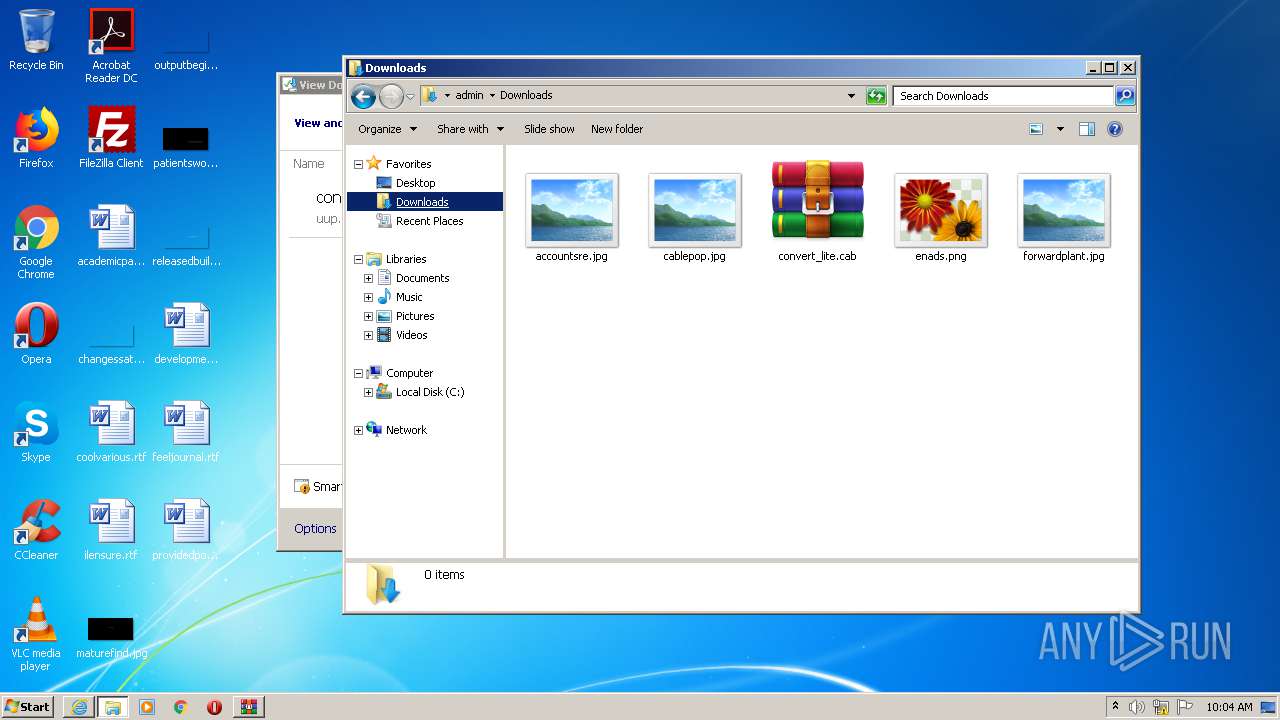Open CCleaner desktop shortcut
Viewport: 1280px width, 720px height.
(36, 530)
